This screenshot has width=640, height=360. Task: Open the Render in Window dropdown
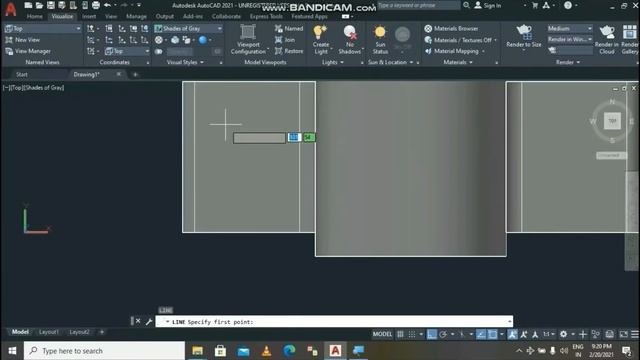tap(570, 40)
